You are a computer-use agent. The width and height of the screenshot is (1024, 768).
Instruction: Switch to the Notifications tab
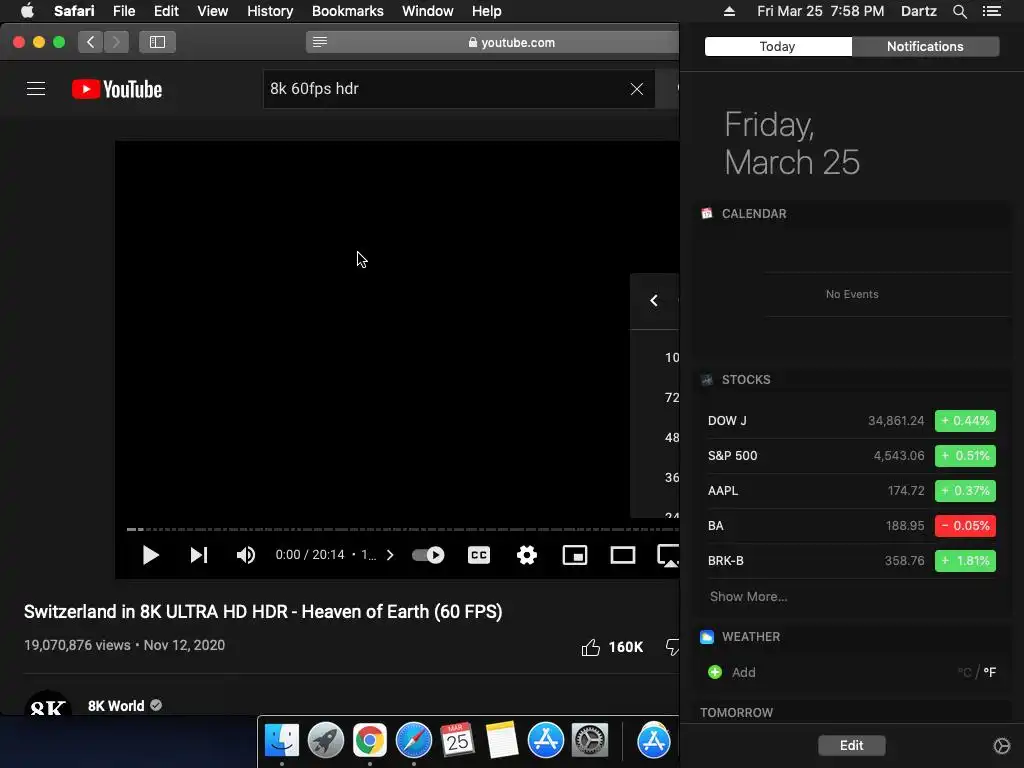[925, 46]
